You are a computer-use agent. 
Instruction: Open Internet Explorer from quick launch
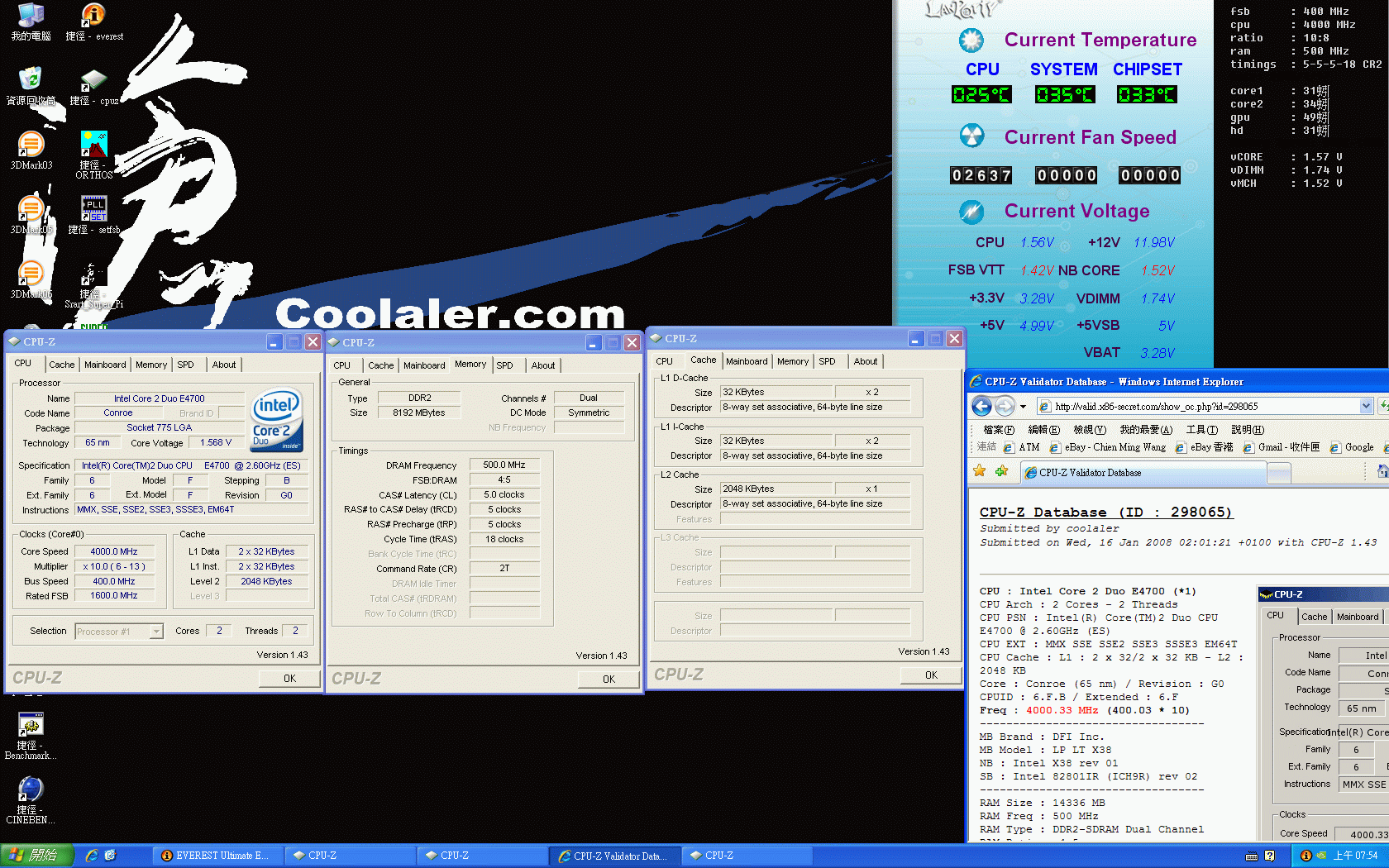click(92, 856)
